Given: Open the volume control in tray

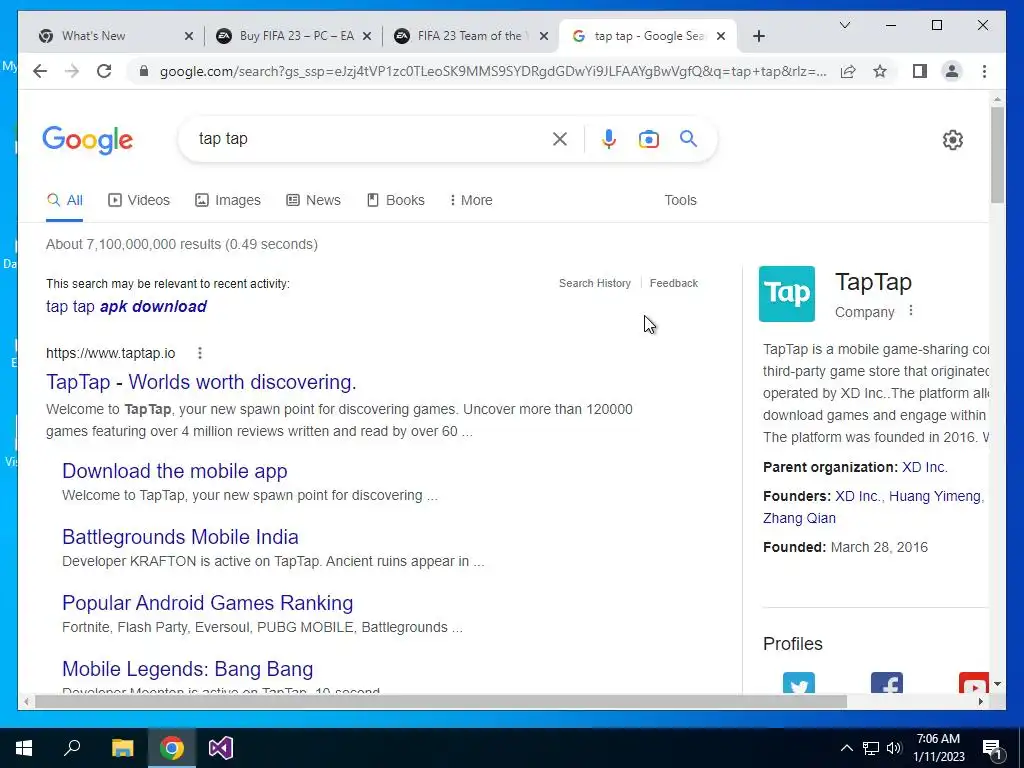Looking at the screenshot, I should pyautogui.click(x=894, y=748).
